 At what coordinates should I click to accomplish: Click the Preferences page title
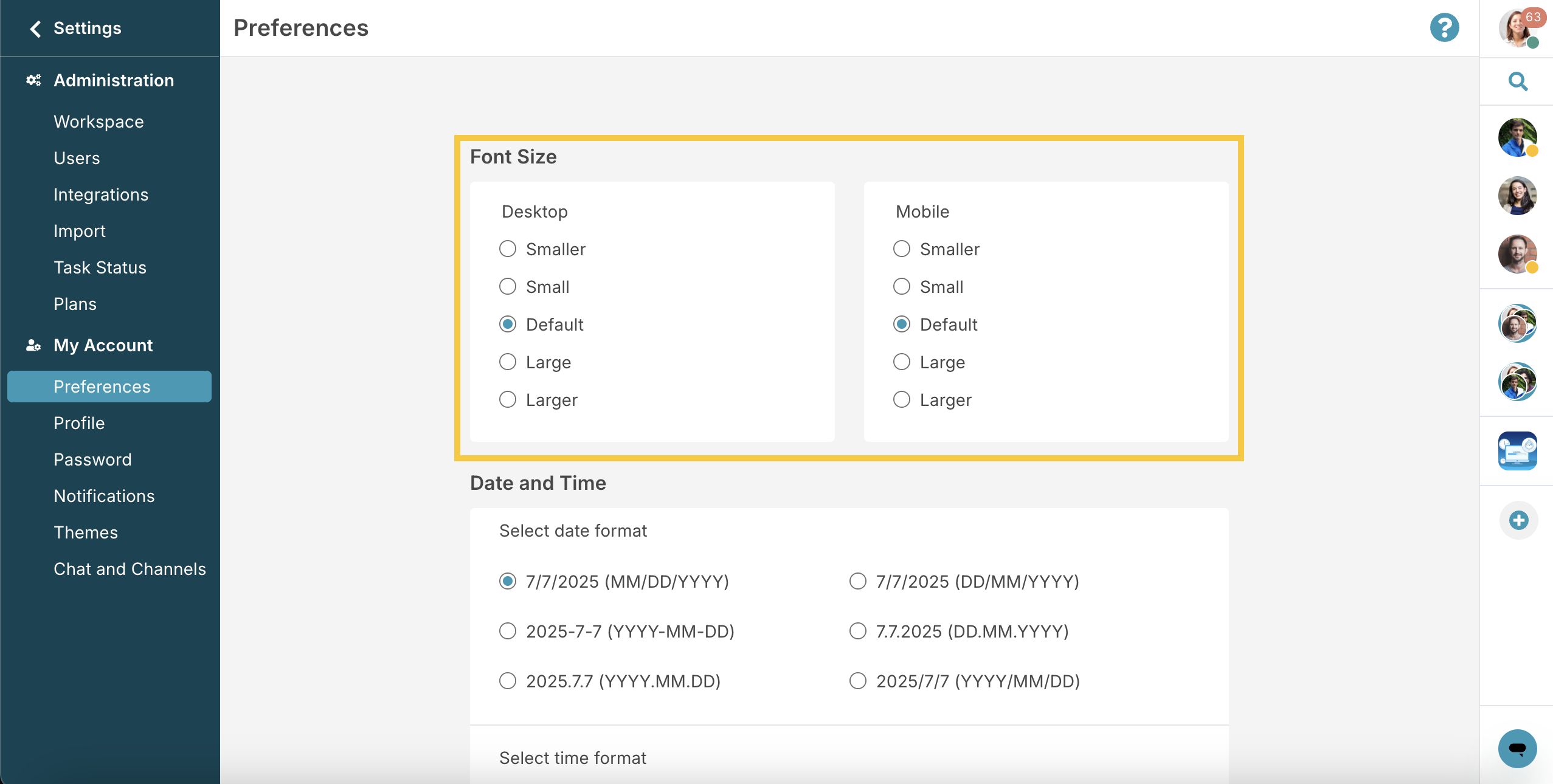(301, 28)
